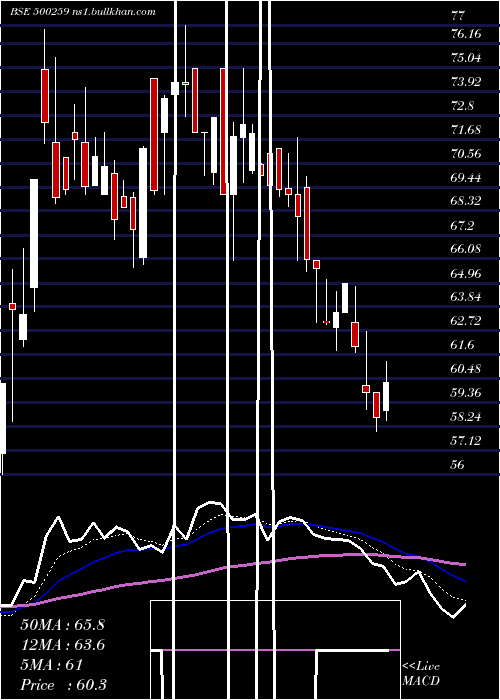Click the 64.96 axis label
Image resolution: width=500 pixels, height=700 pixels.
click(x=466, y=273)
